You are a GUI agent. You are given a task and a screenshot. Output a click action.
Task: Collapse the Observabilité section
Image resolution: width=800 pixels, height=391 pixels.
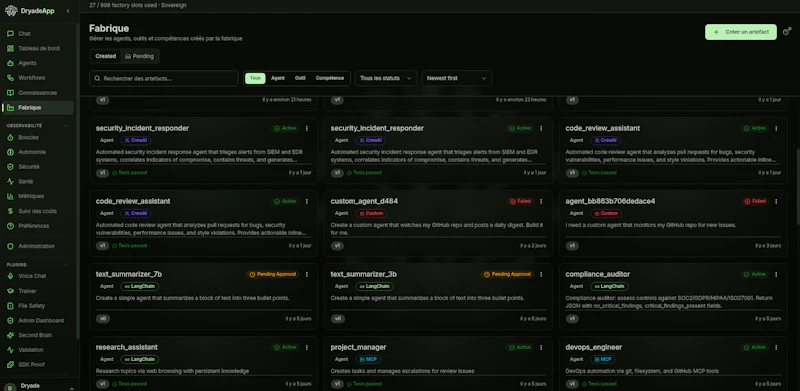66,125
